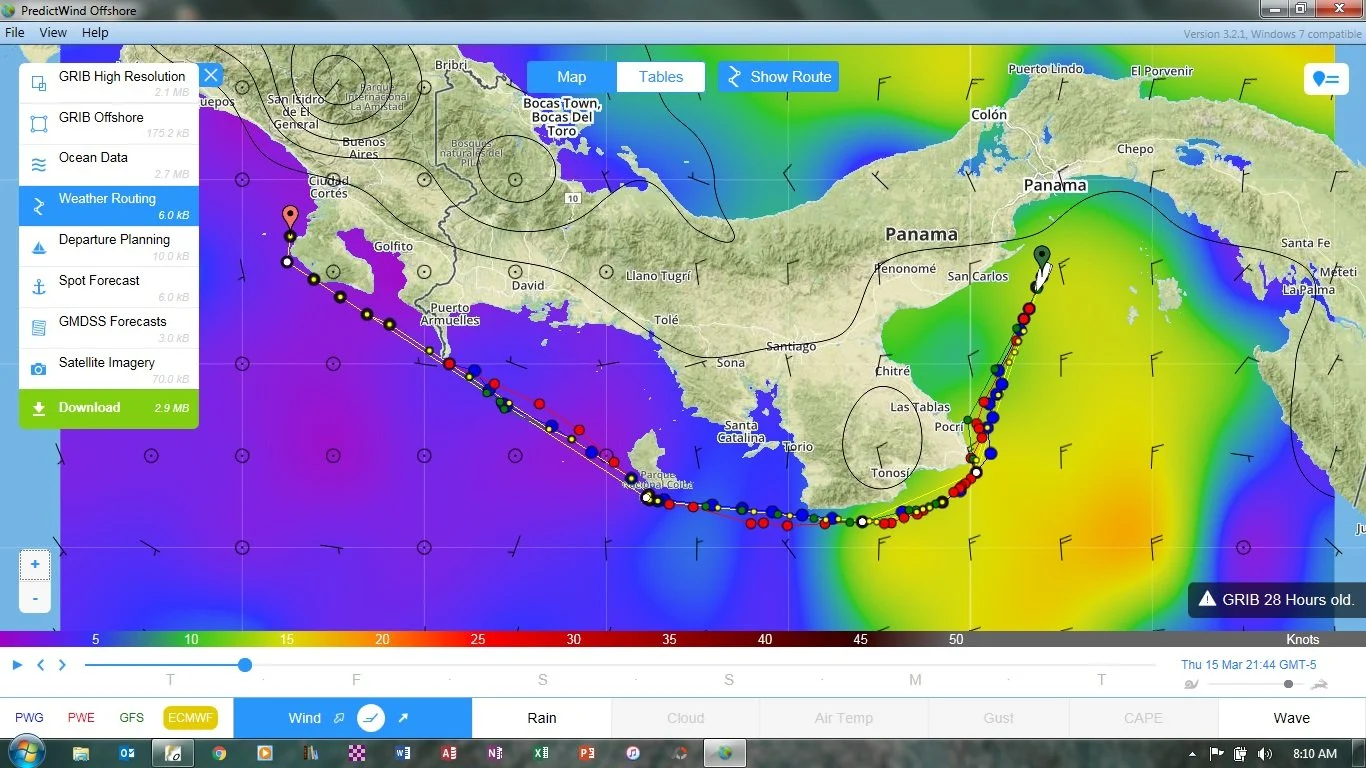Click the green Download button
The width and height of the screenshot is (1366, 768).
(x=109, y=408)
